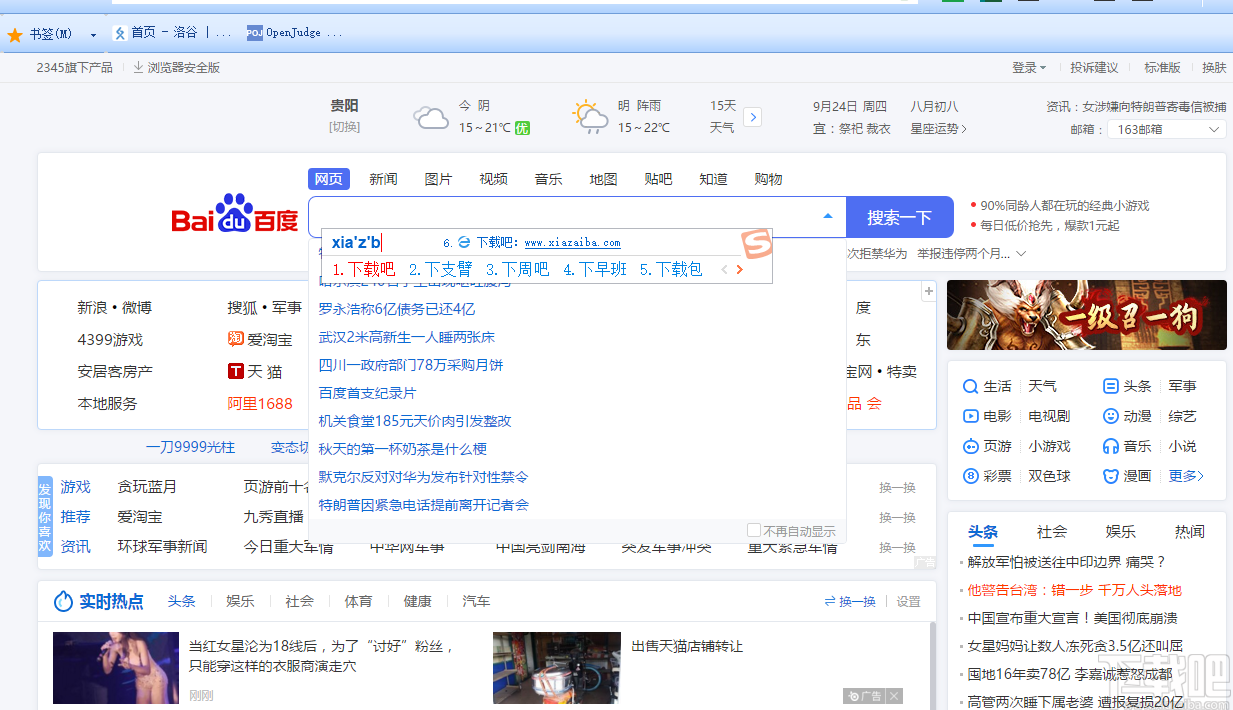Click the 书签 star bookmark icon

click(15, 34)
